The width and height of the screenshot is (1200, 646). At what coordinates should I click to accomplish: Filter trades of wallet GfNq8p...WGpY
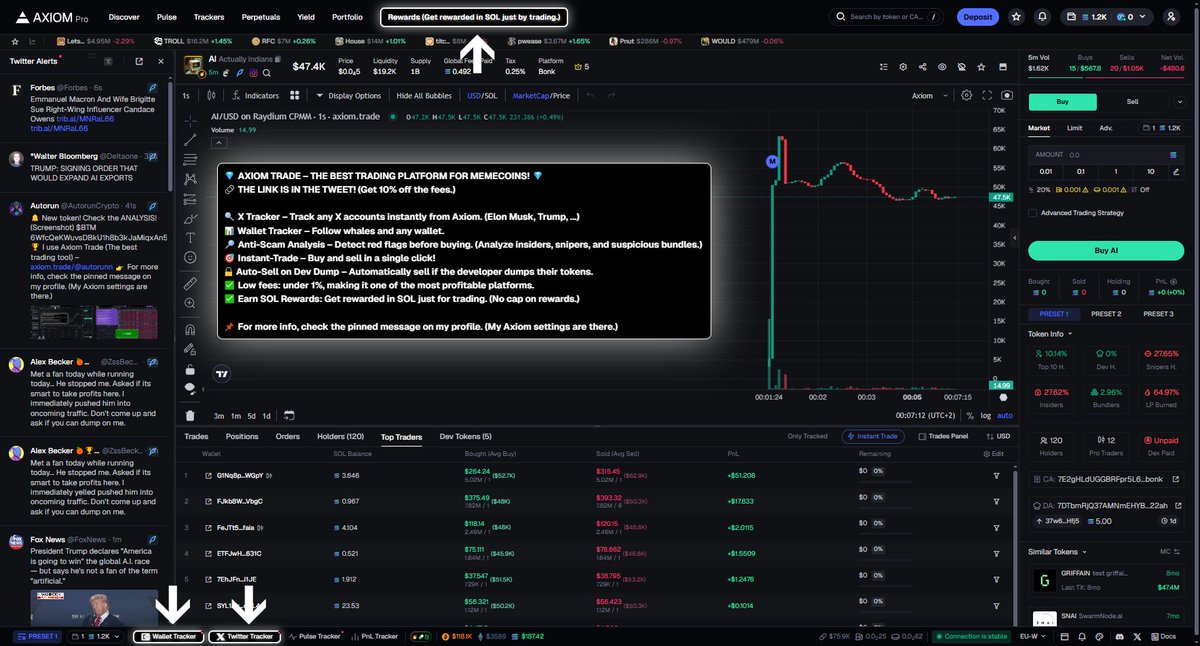coord(996,475)
